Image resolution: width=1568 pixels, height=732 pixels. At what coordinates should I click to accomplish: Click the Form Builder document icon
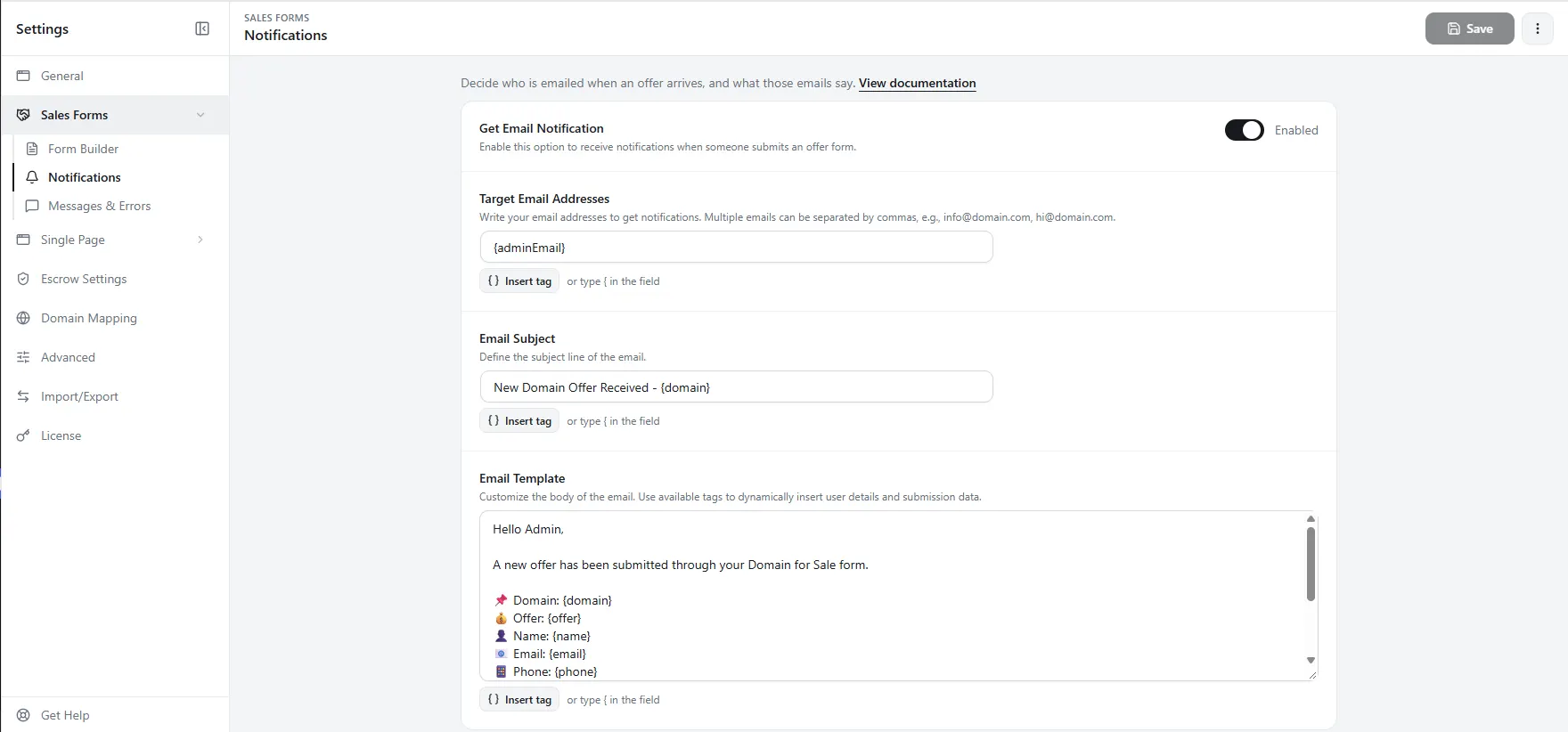[x=32, y=149]
